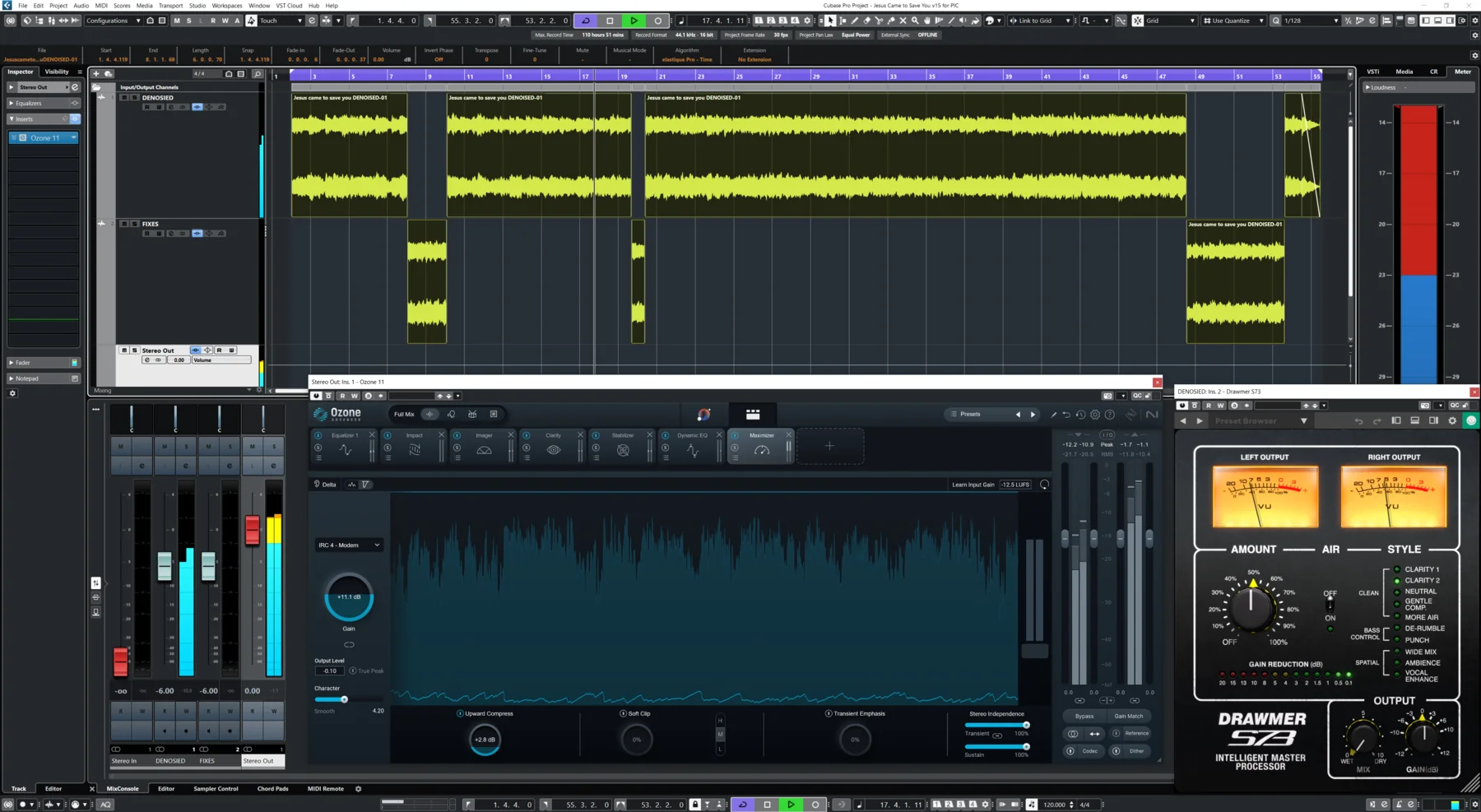Expand the Equalizers inspector section
The width and height of the screenshot is (1481, 812).
point(43,103)
